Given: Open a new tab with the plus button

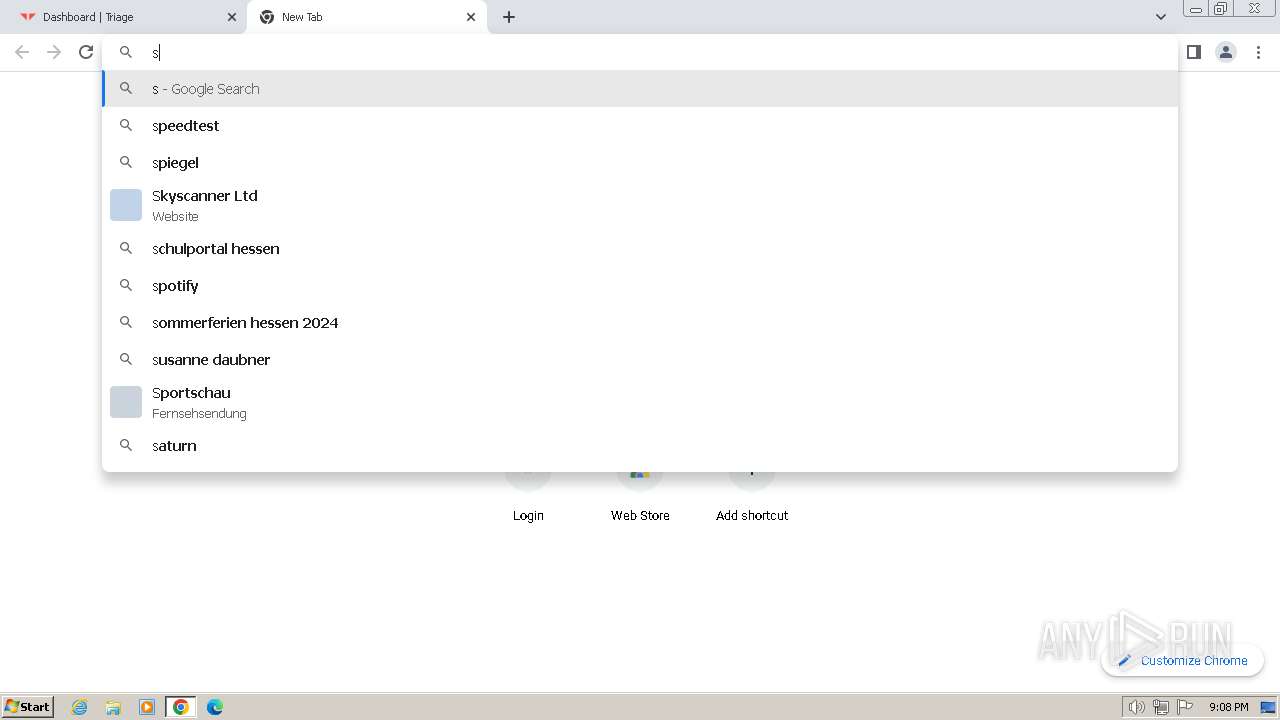Looking at the screenshot, I should (x=508, y=17).
